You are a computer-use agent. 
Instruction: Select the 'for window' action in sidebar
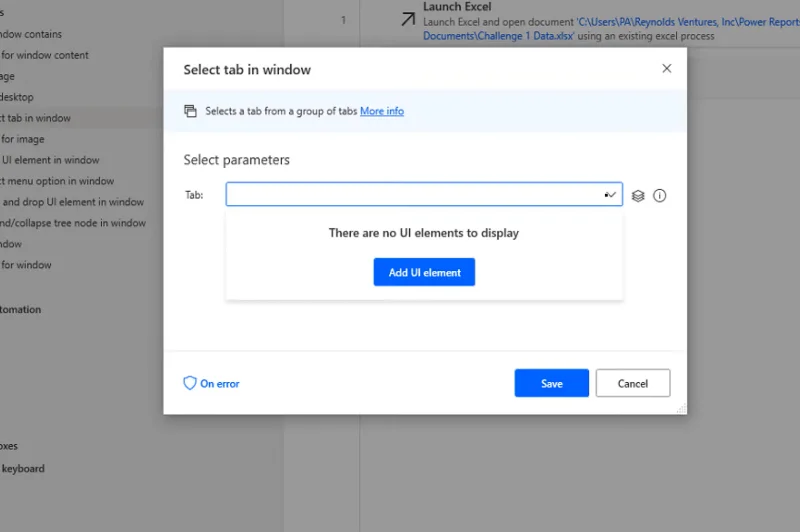26,265
